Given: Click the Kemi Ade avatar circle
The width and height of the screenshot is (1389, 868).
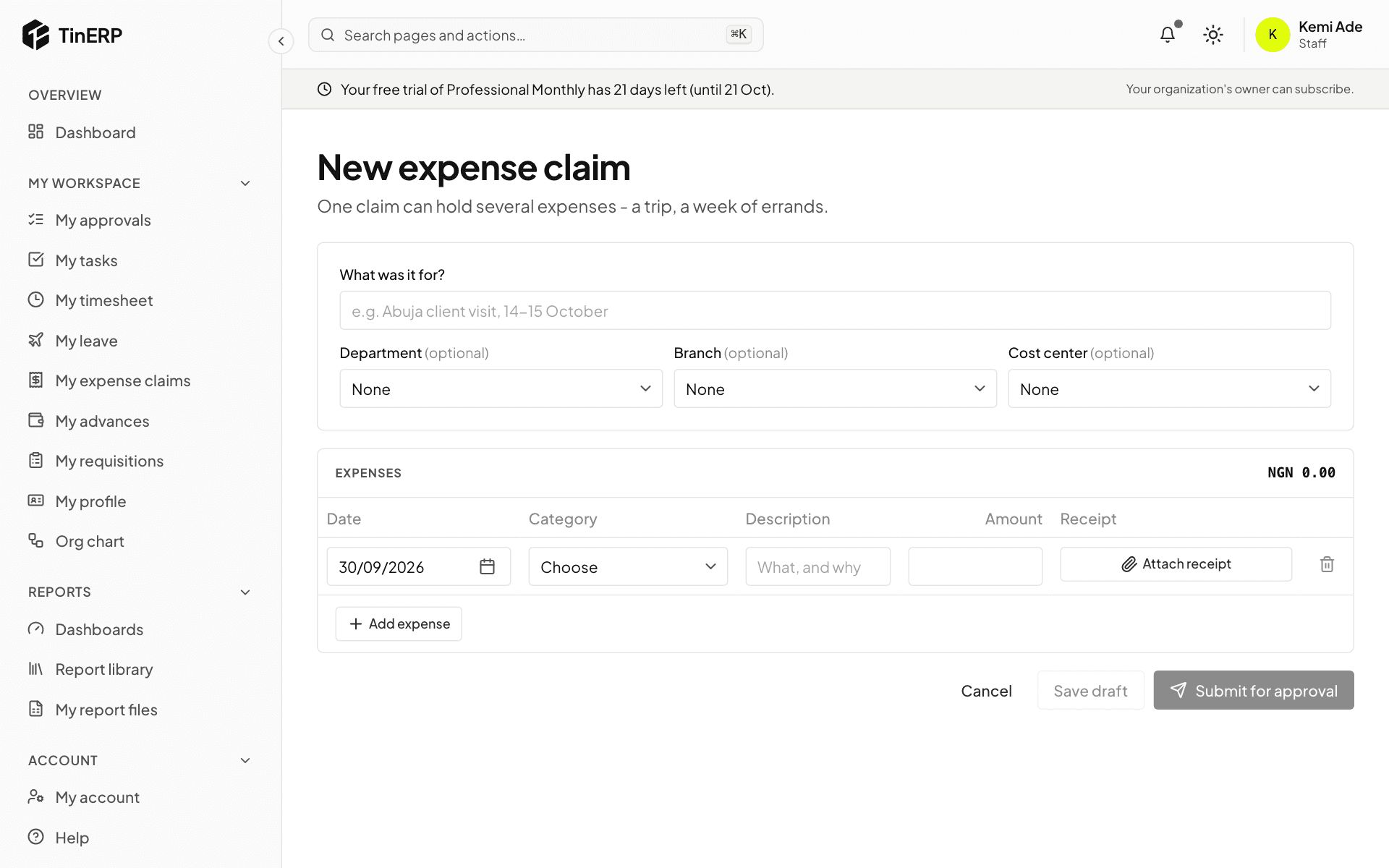Looking at the screenshot, I should tap(1273, 35).
